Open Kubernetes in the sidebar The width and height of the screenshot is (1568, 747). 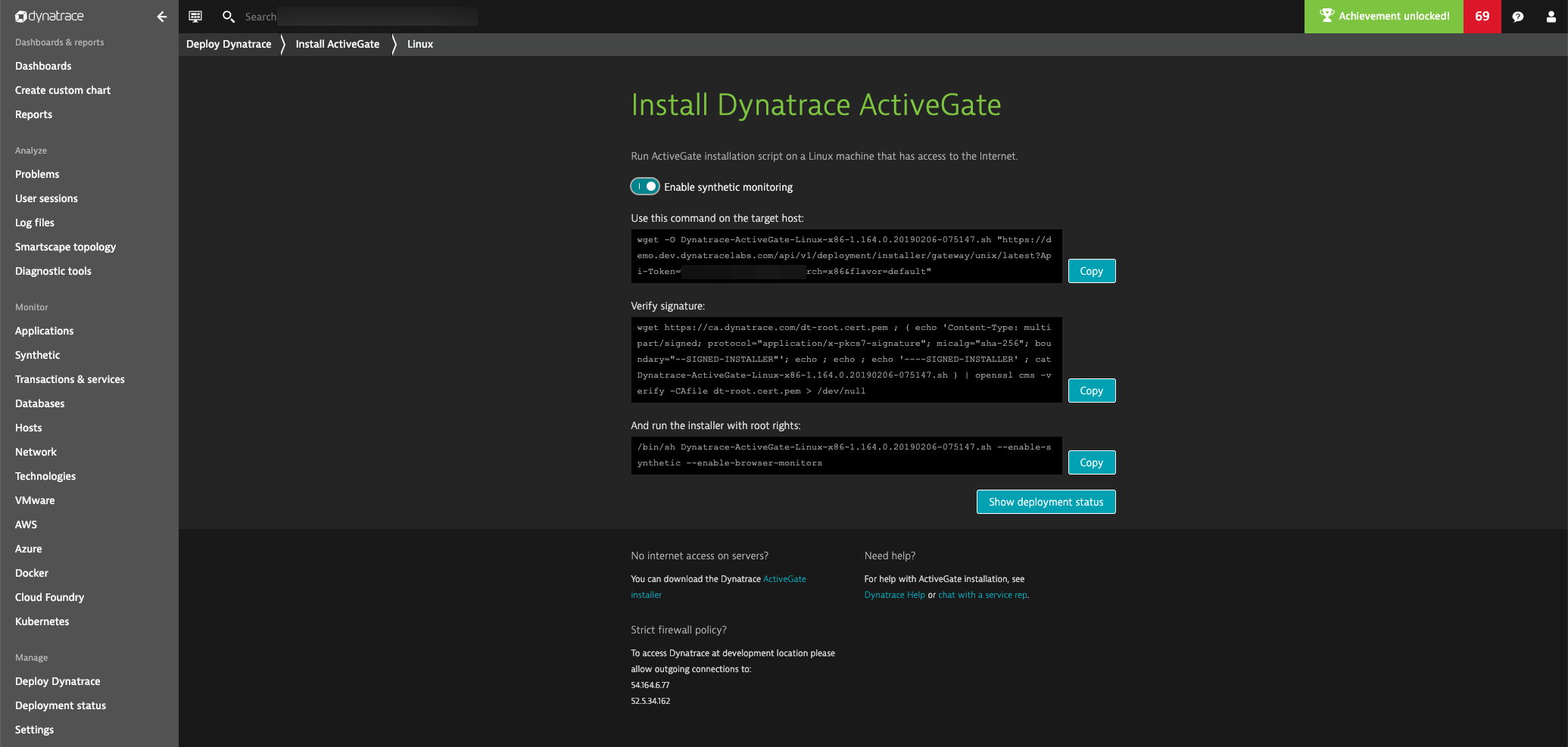pyautogui.click(x=42, y=621)
